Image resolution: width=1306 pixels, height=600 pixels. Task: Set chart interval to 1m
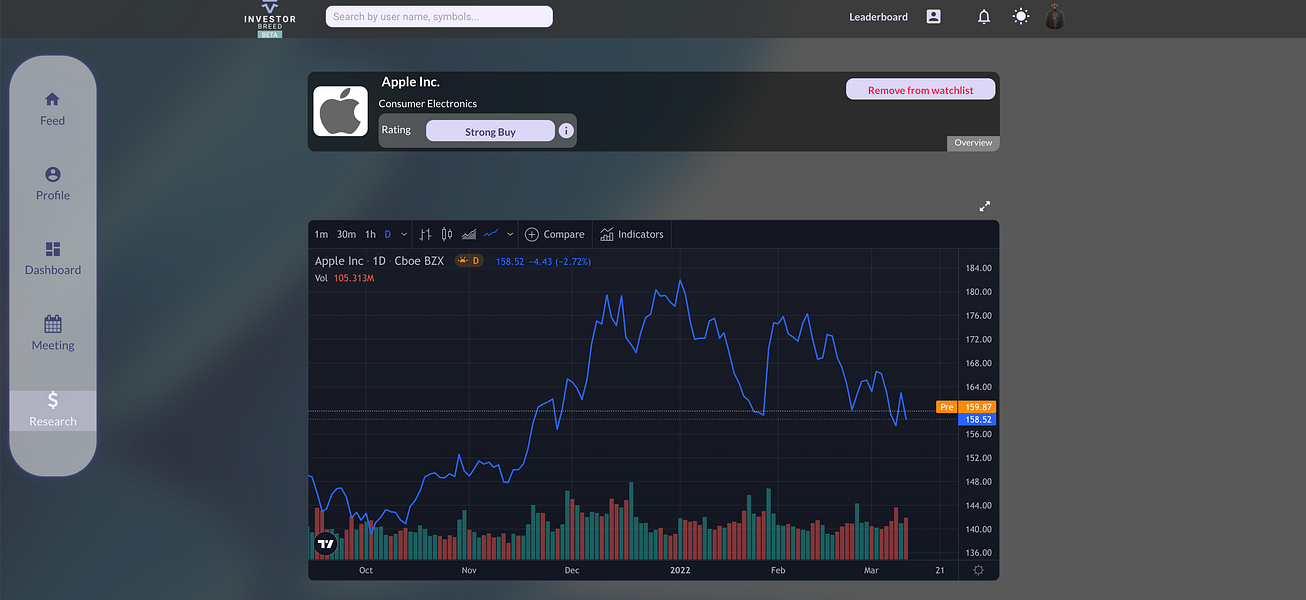(321, 234)
